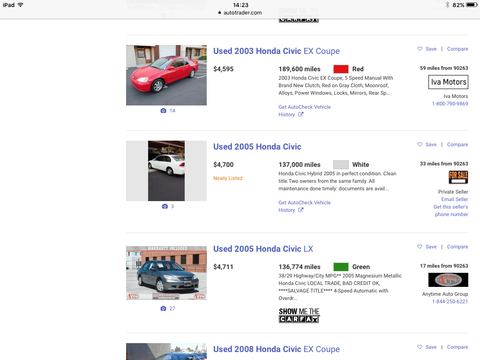Compare the 2003 Honda Civic EX Coupe
Image resolution: width=480 pixels, height=360 pixels.
click(x=457, y=49)
